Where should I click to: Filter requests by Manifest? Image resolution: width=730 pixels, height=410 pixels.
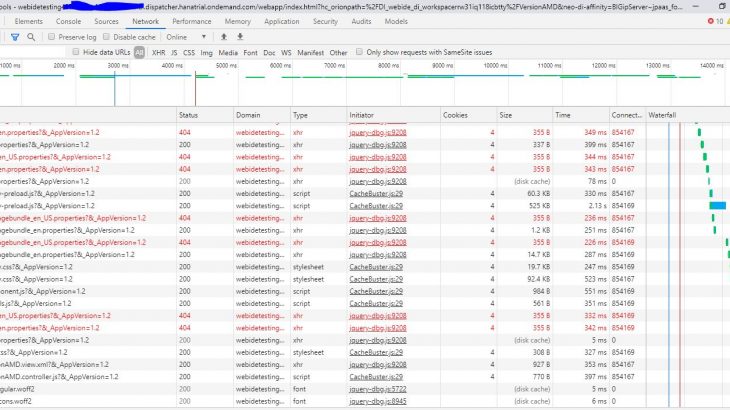[x=311, y=53]
